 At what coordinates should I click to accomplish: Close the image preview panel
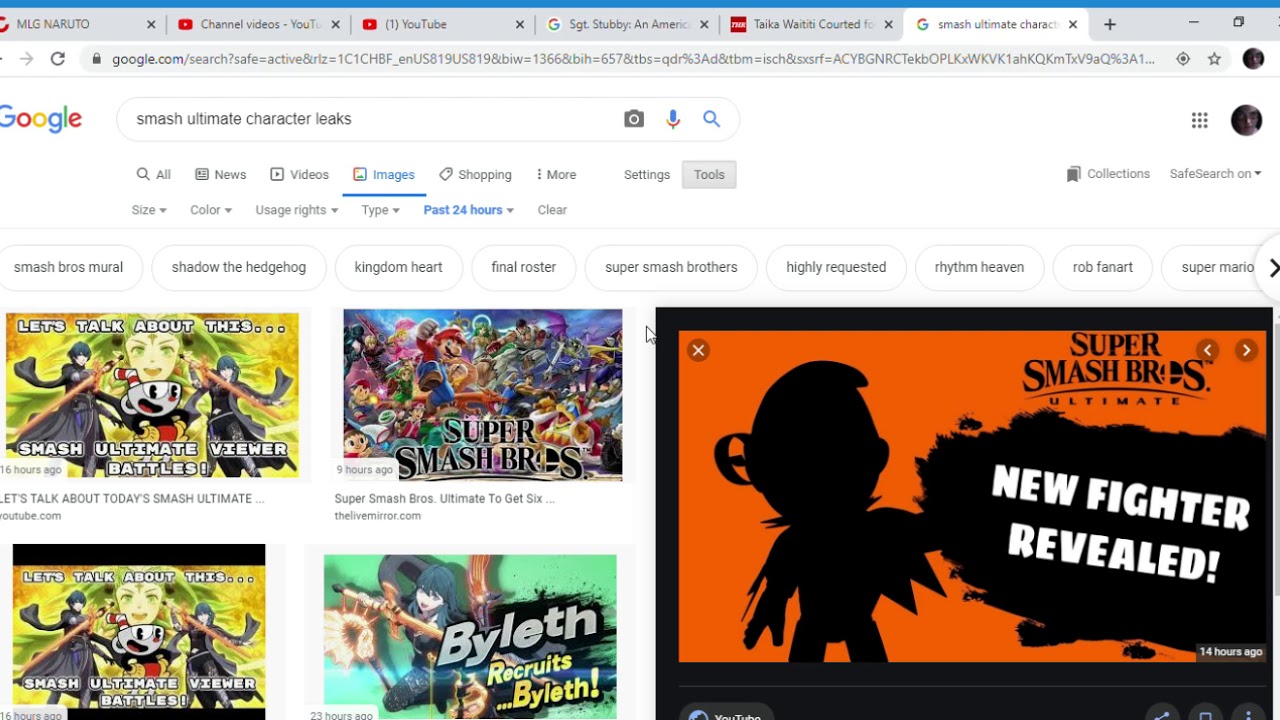698,350
